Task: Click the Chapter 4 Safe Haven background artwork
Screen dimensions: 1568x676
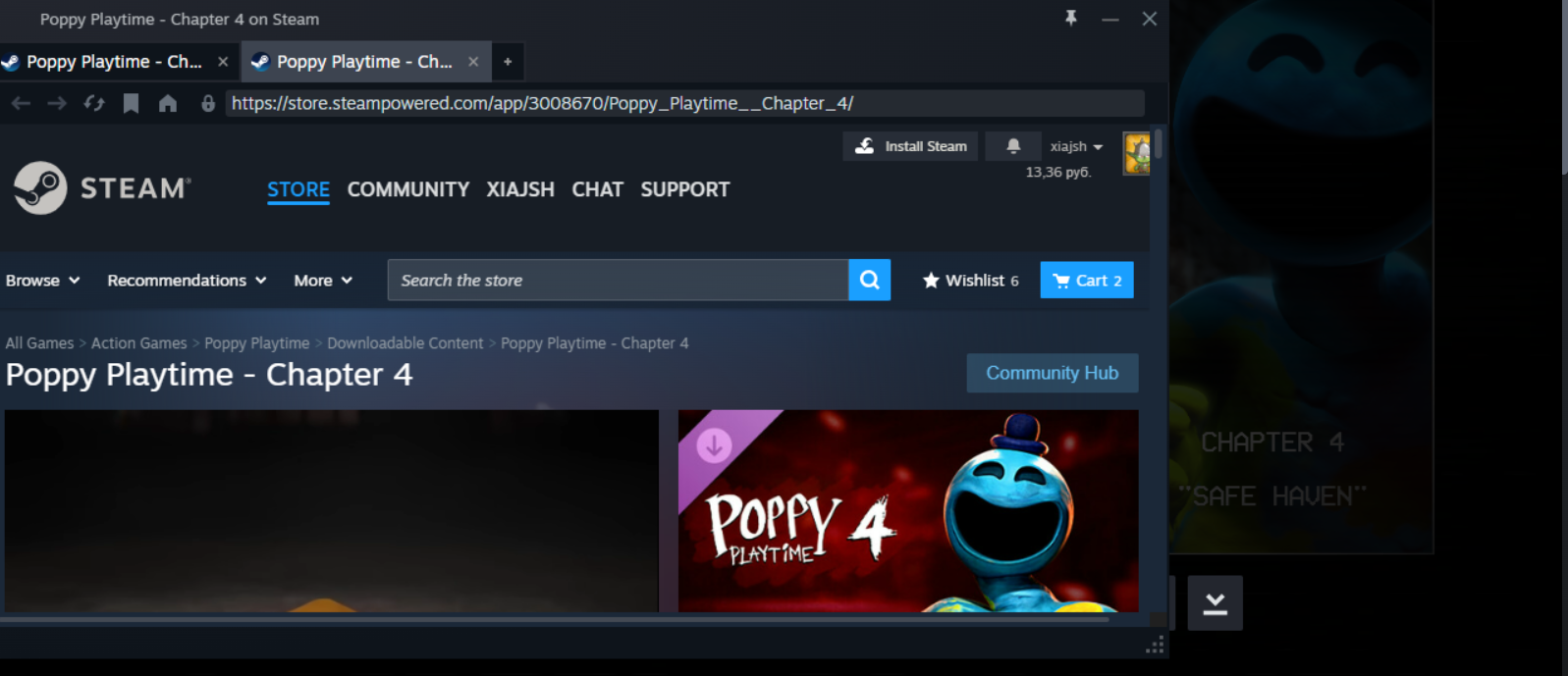Action: tap(1302, 277)
